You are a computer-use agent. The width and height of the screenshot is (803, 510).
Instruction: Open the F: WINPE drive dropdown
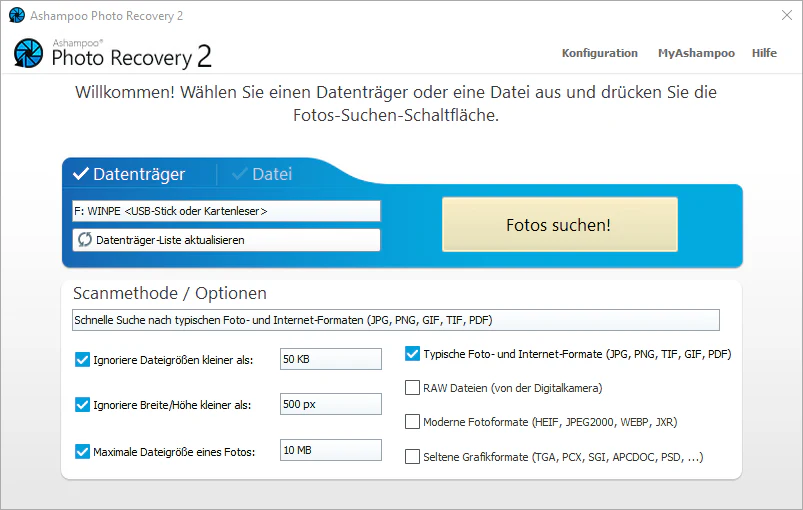tap(226, 211)
